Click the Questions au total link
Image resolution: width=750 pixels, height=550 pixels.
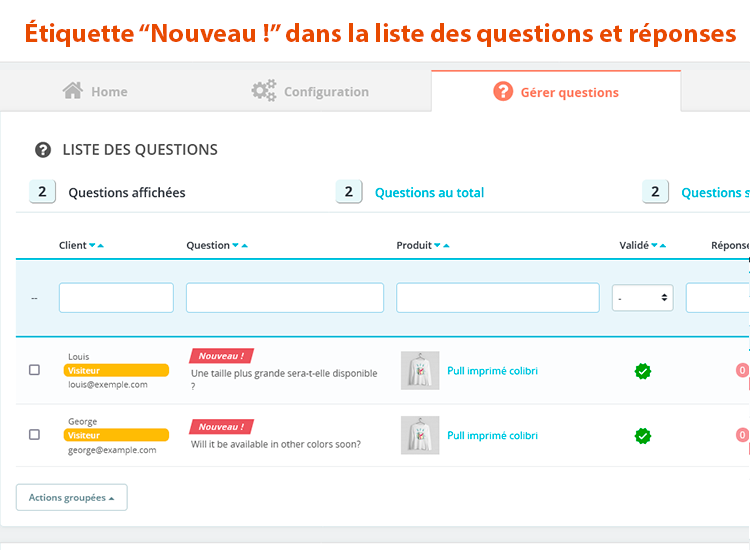[429, 193]
